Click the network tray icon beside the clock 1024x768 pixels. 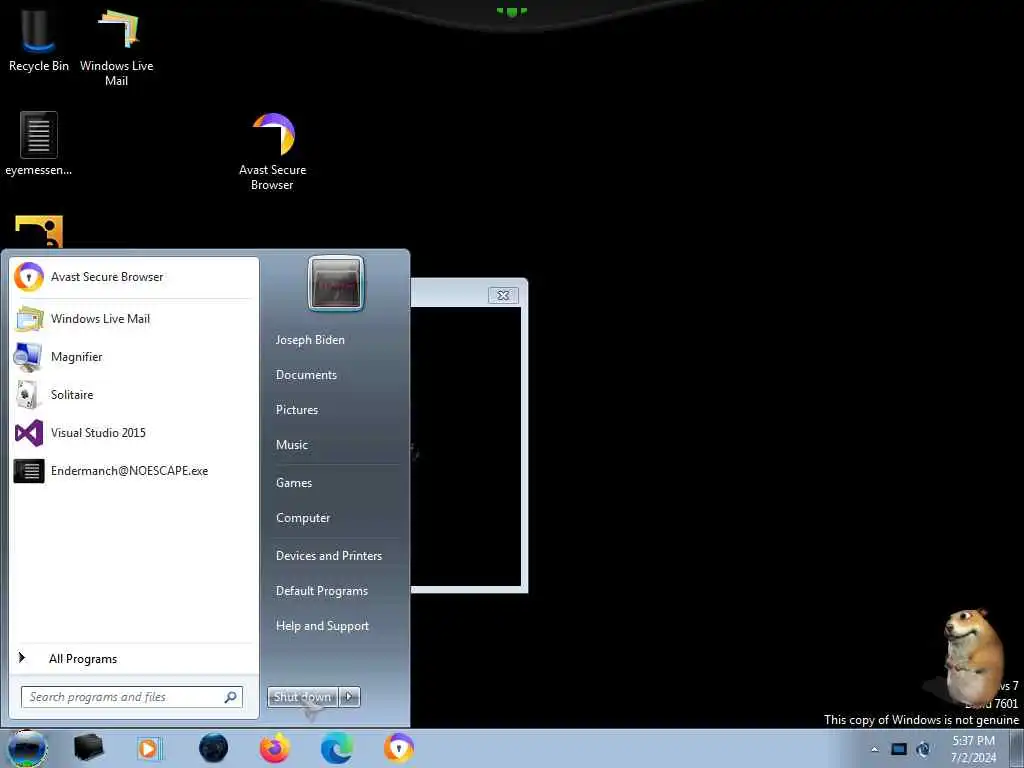click(923, 749)
